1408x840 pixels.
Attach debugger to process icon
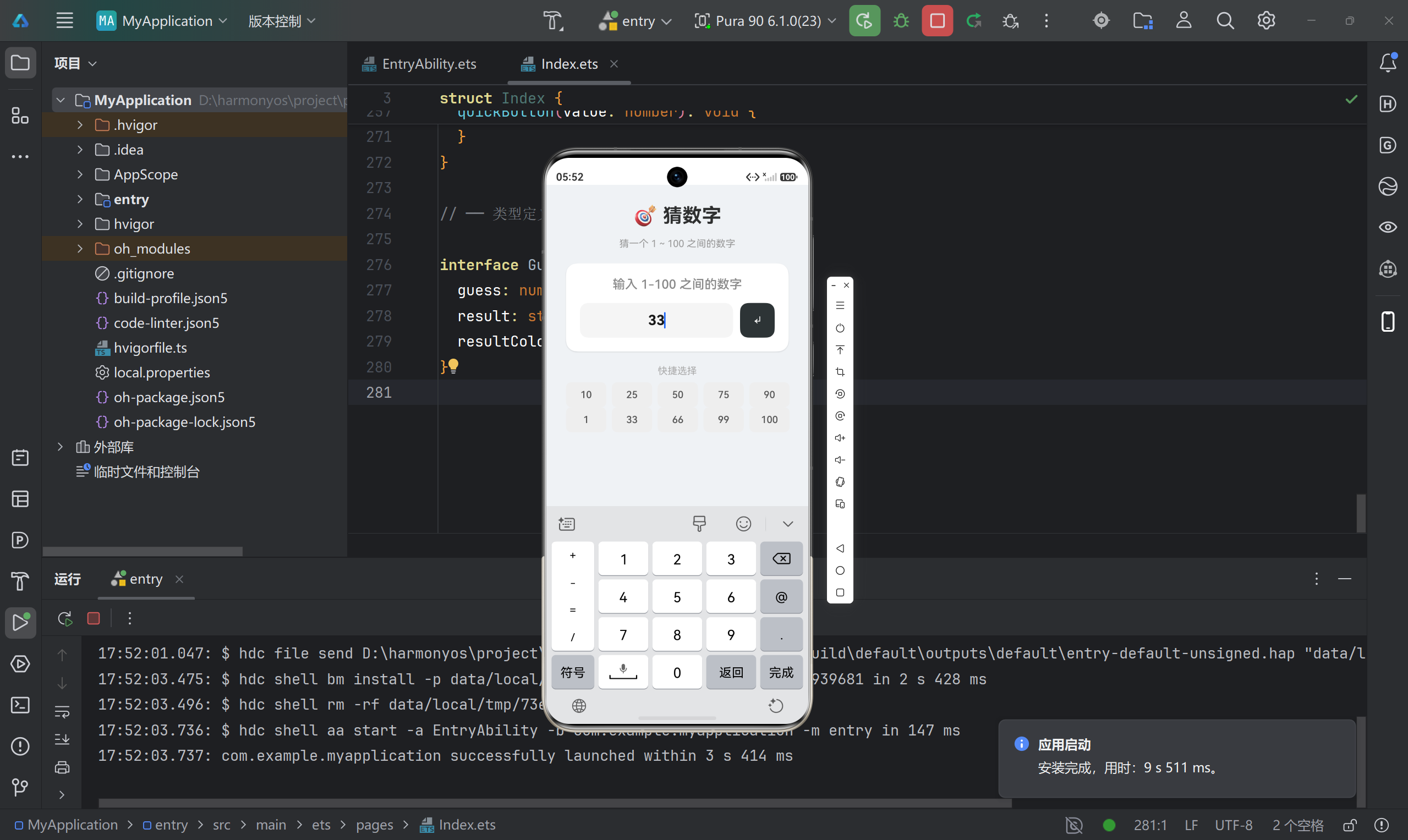pos(1010,21)
